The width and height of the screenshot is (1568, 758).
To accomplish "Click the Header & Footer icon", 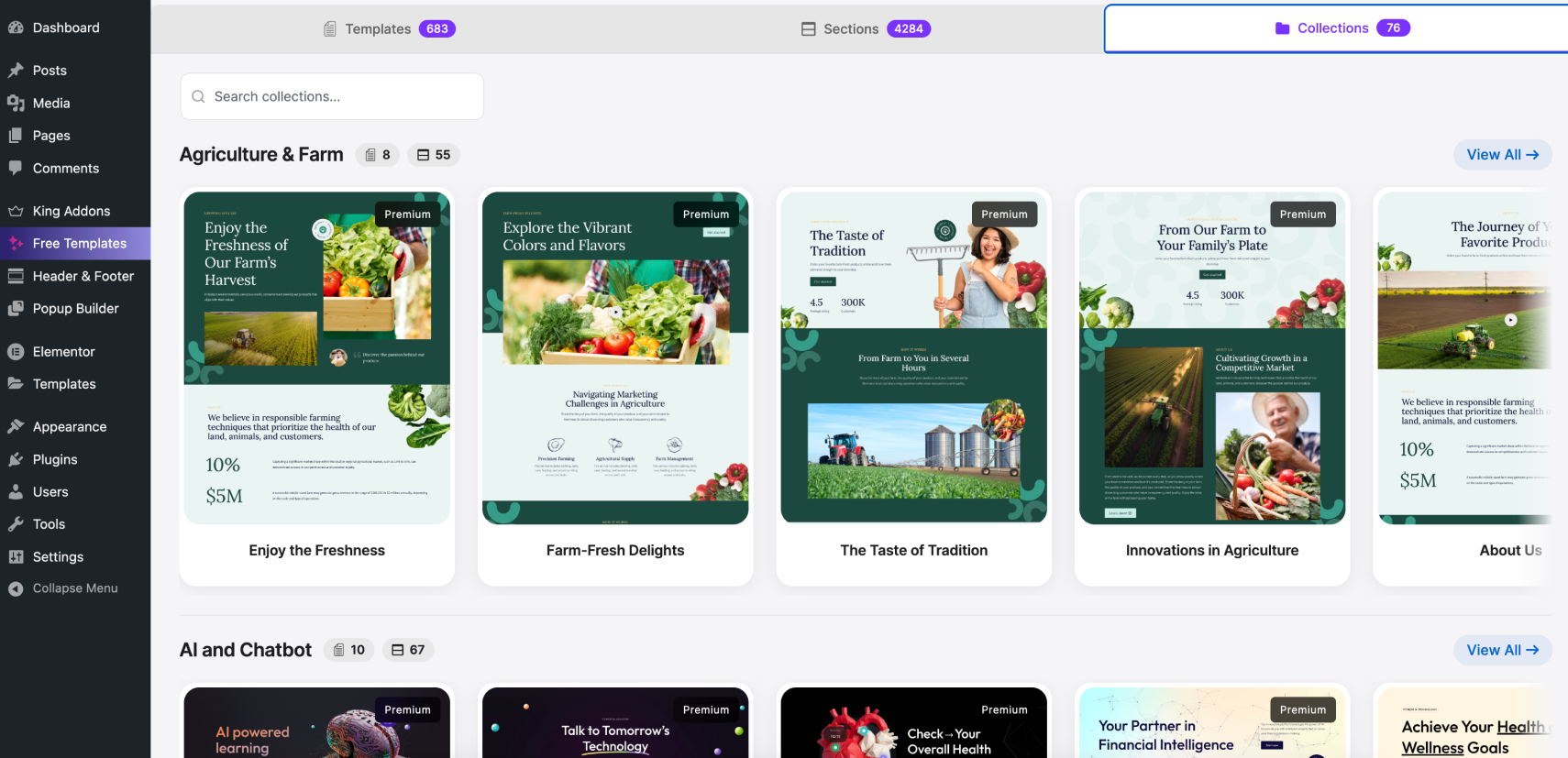I will coord(16,276).
